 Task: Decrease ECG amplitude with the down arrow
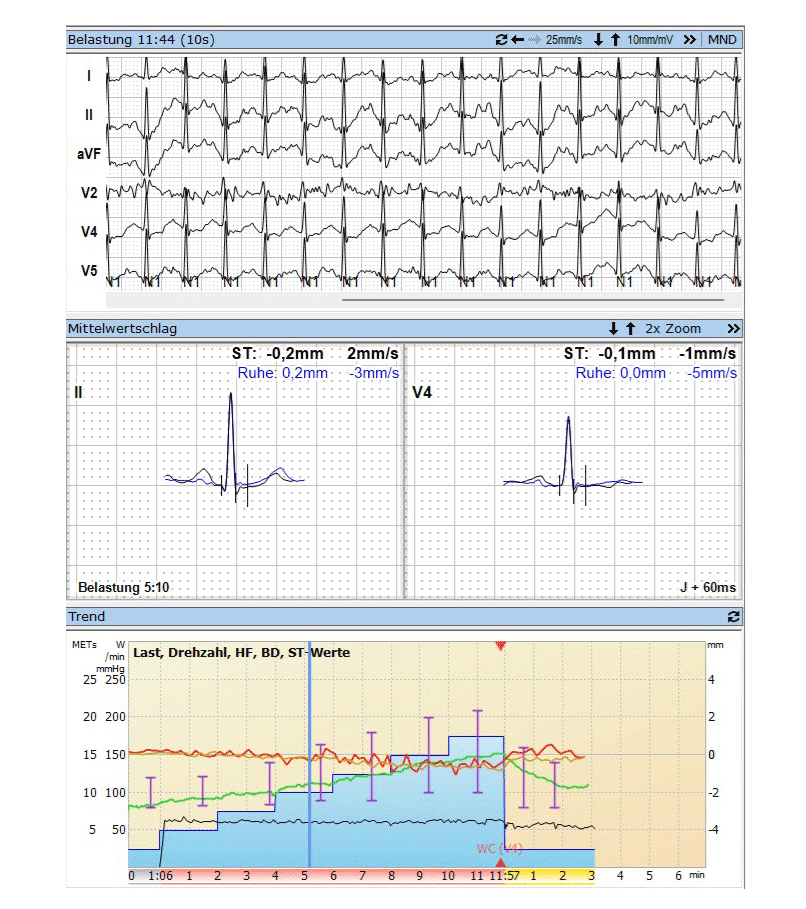pyautogui.click(x=599, y=40)
